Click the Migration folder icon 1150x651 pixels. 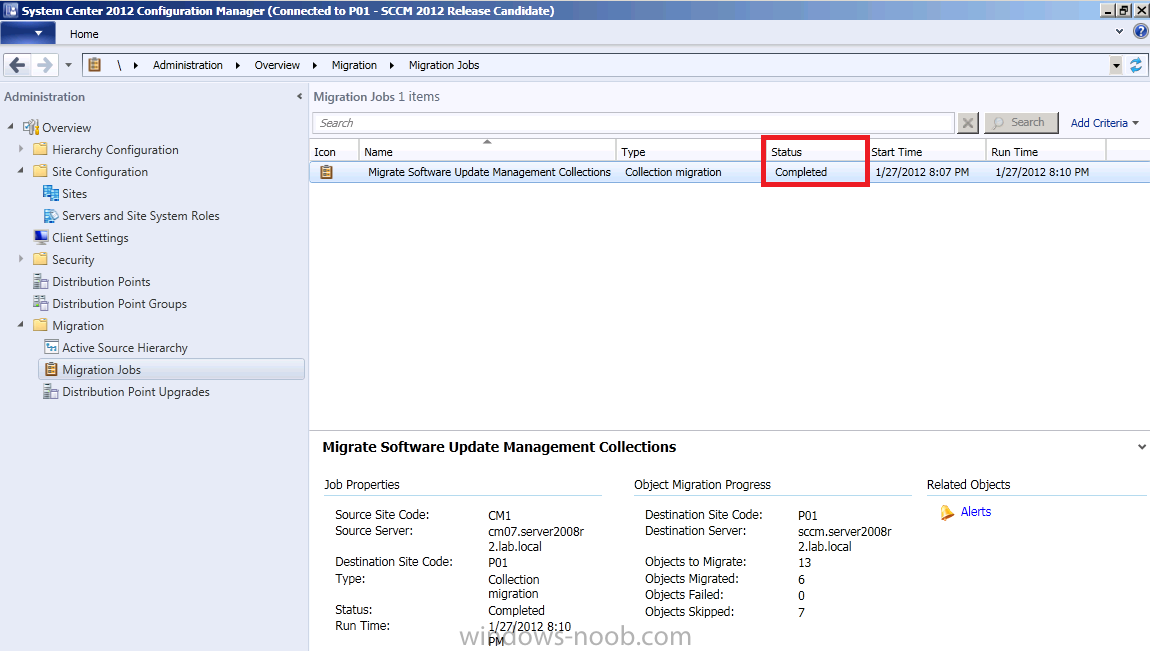[x=40, y=325]
